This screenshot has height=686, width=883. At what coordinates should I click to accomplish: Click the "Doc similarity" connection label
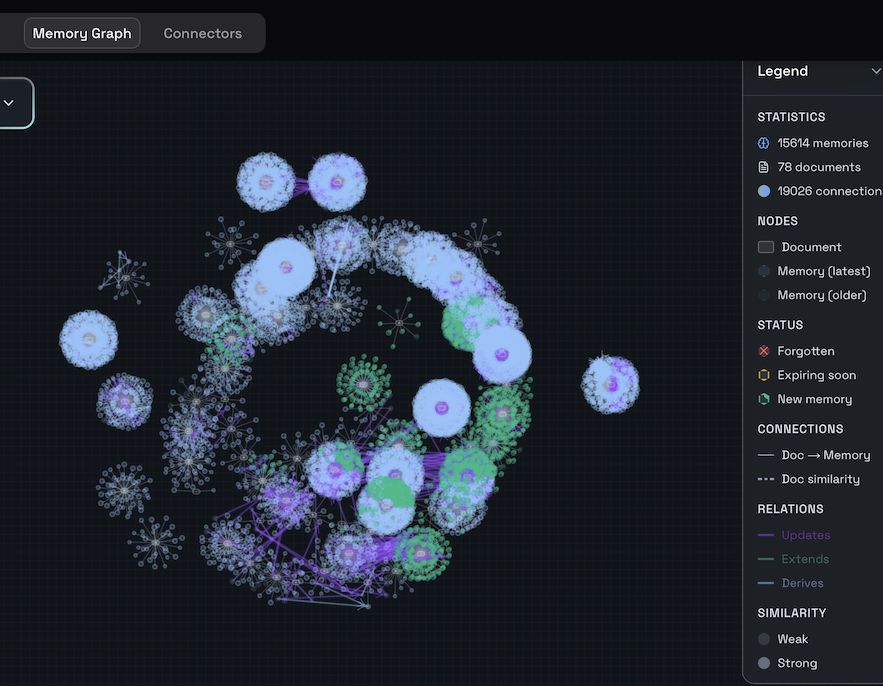click(820, 479)
